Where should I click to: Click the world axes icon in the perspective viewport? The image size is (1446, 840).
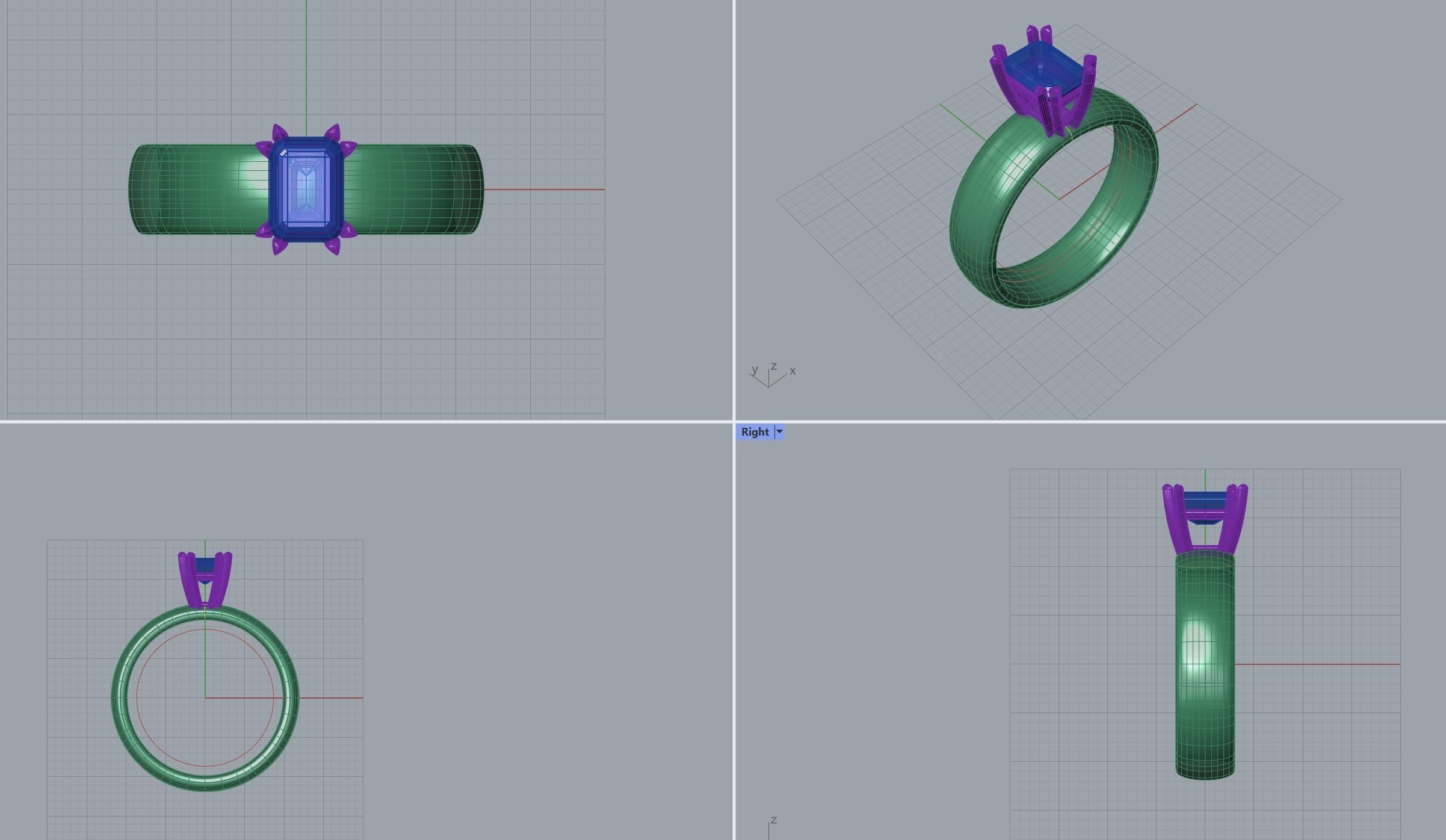772,374
